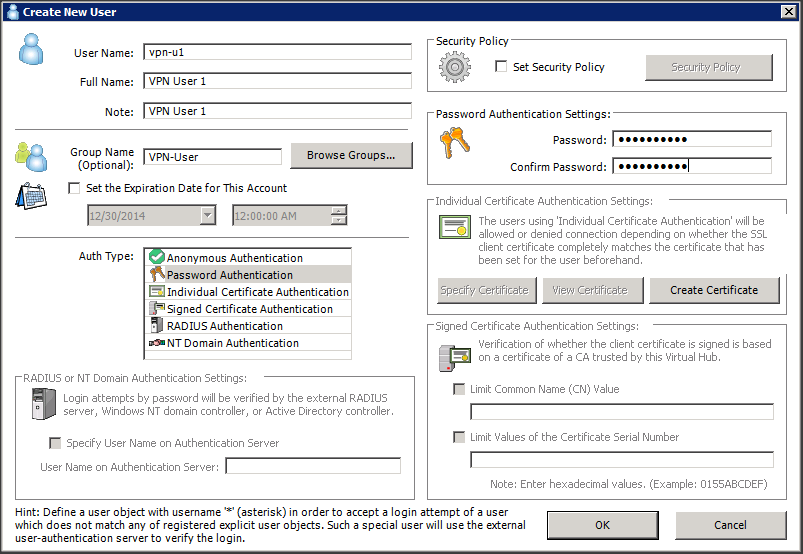This screenshot has height=554, width=803.
Task: Click the Browse Groups button
Action: click(350, 156)
